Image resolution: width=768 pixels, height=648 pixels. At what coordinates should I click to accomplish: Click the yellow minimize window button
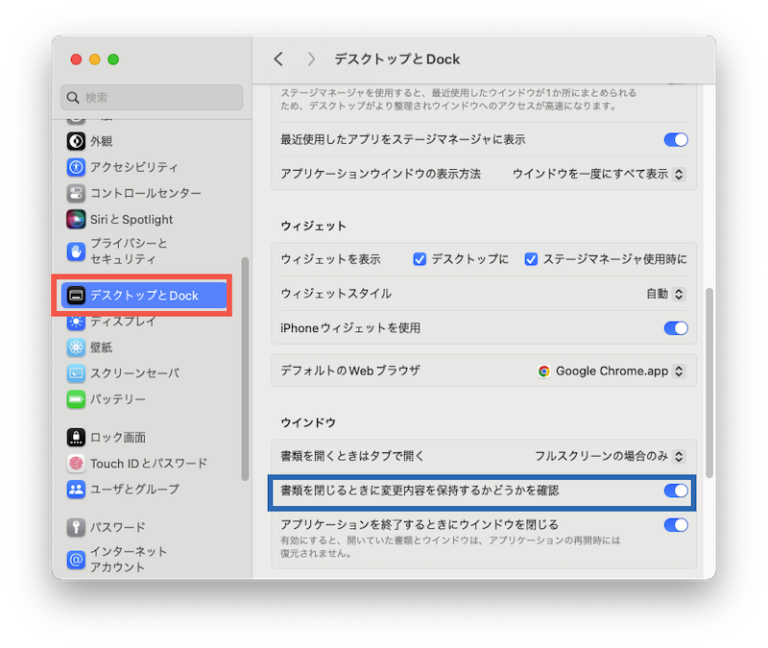(x=95, y=59)
